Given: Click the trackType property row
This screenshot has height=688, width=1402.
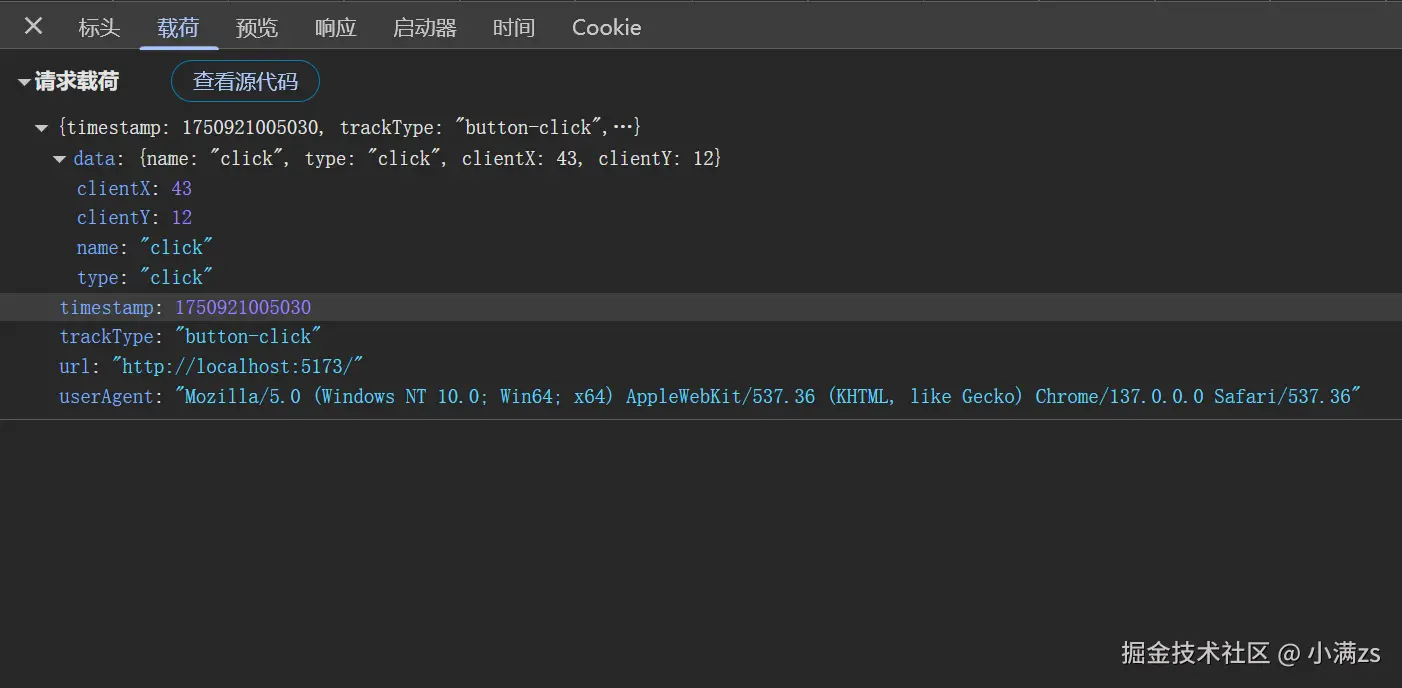Looking at the screenshot, I should (x=190, y=337).
